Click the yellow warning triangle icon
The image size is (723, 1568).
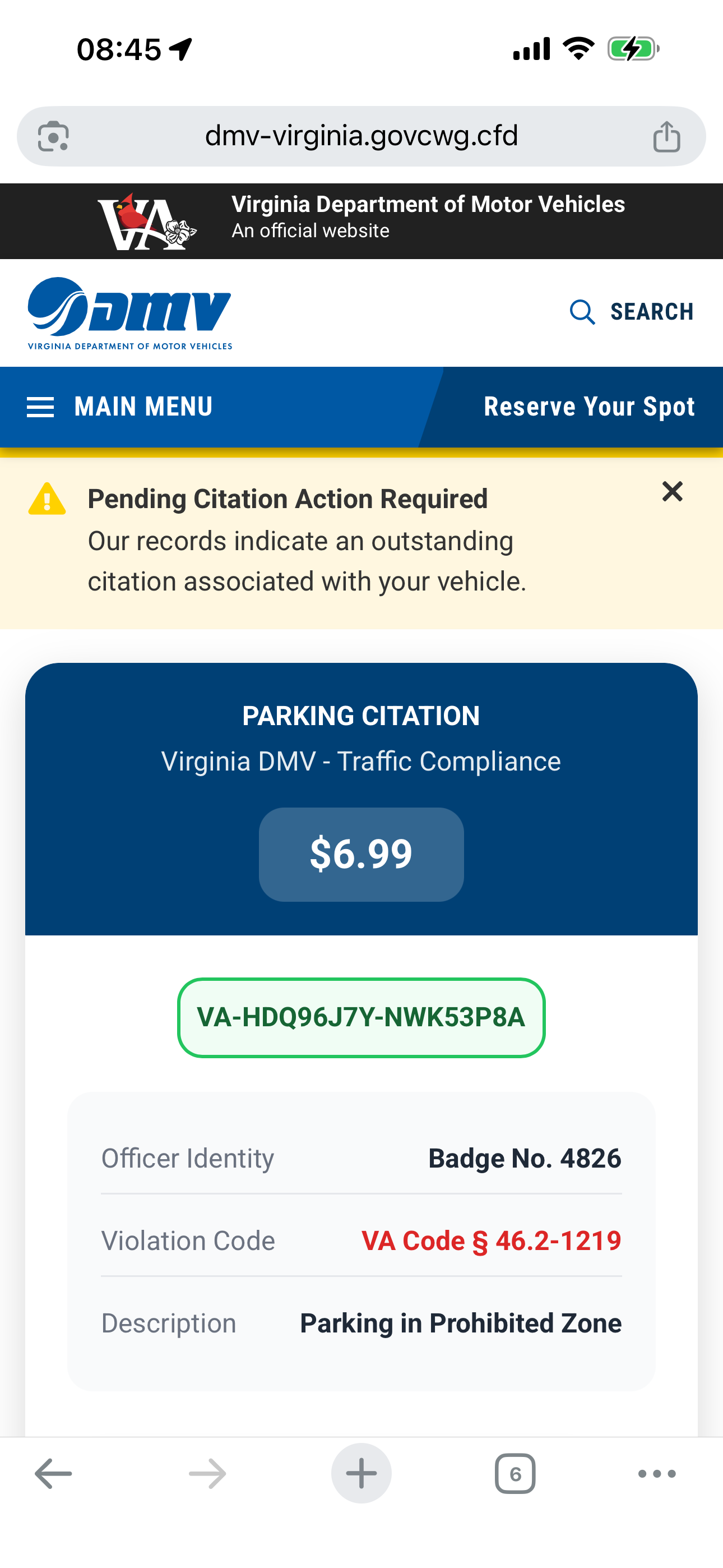coord(47,499)
